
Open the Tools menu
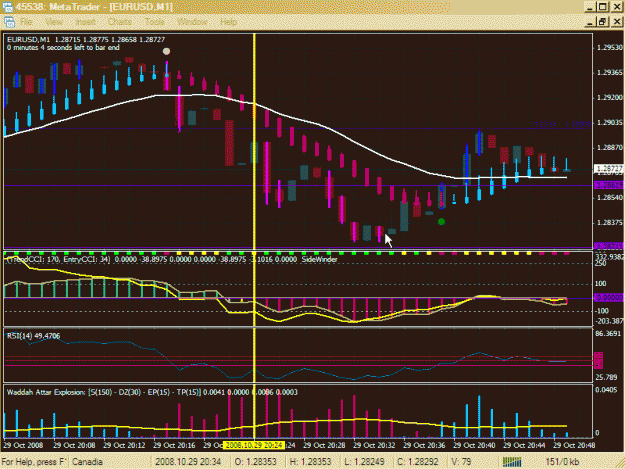point(154,22)
